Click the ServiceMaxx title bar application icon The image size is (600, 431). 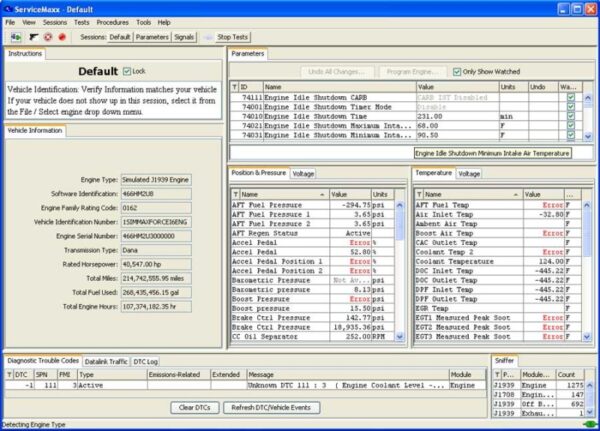tap(8, 9)
